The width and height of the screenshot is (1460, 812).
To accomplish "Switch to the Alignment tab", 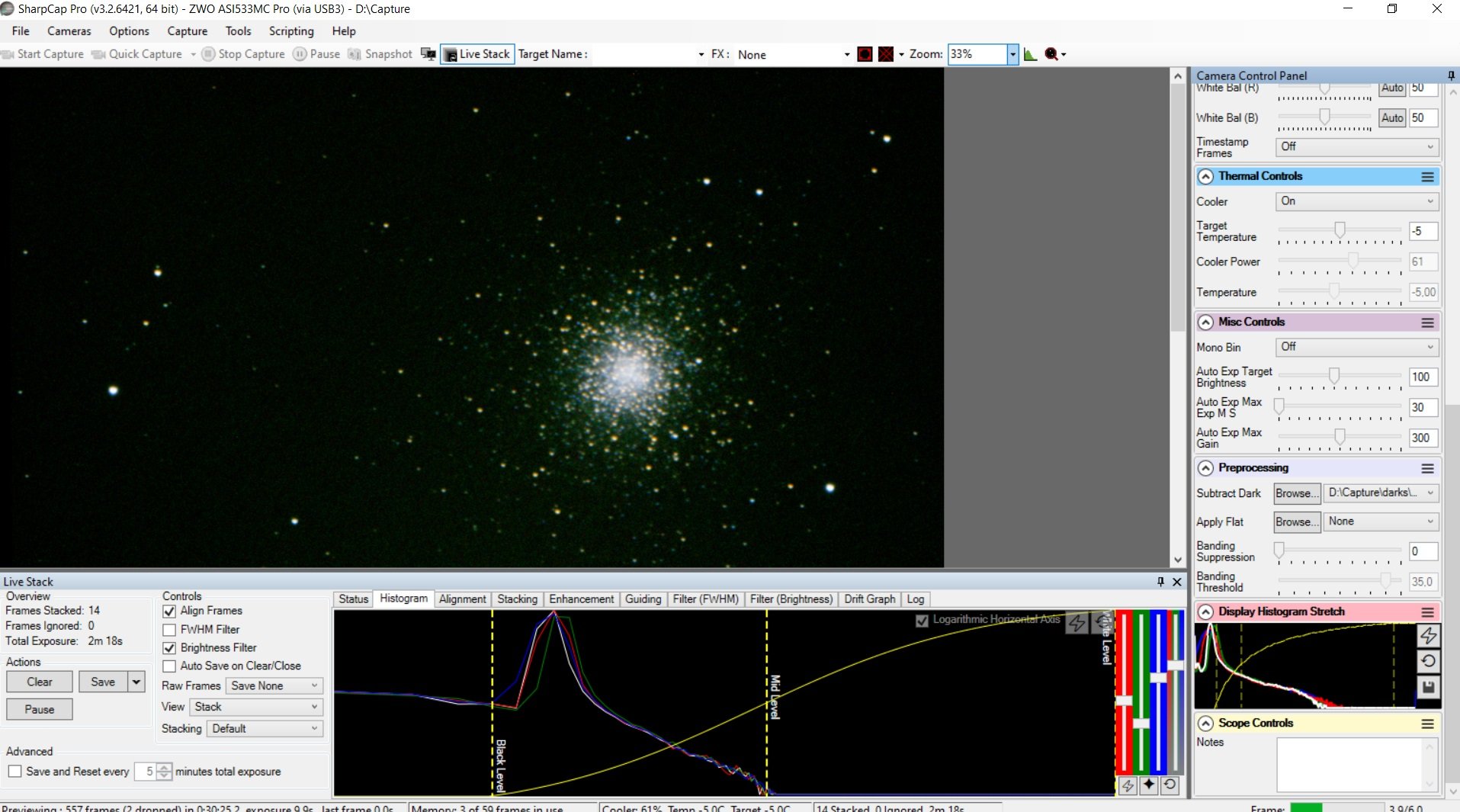I will pos(462,599).
